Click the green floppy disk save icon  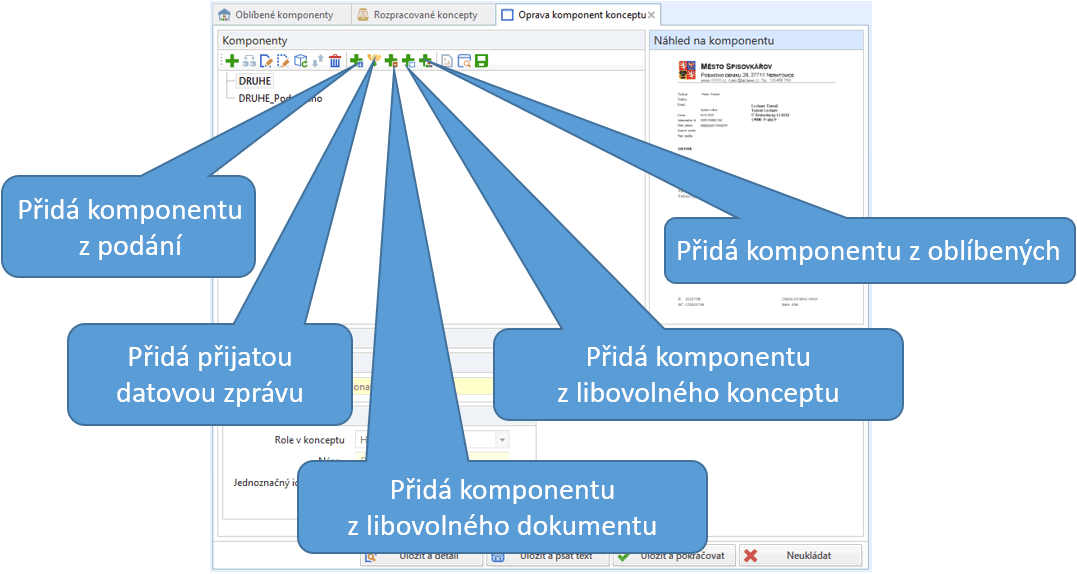(x=481, y=61)
